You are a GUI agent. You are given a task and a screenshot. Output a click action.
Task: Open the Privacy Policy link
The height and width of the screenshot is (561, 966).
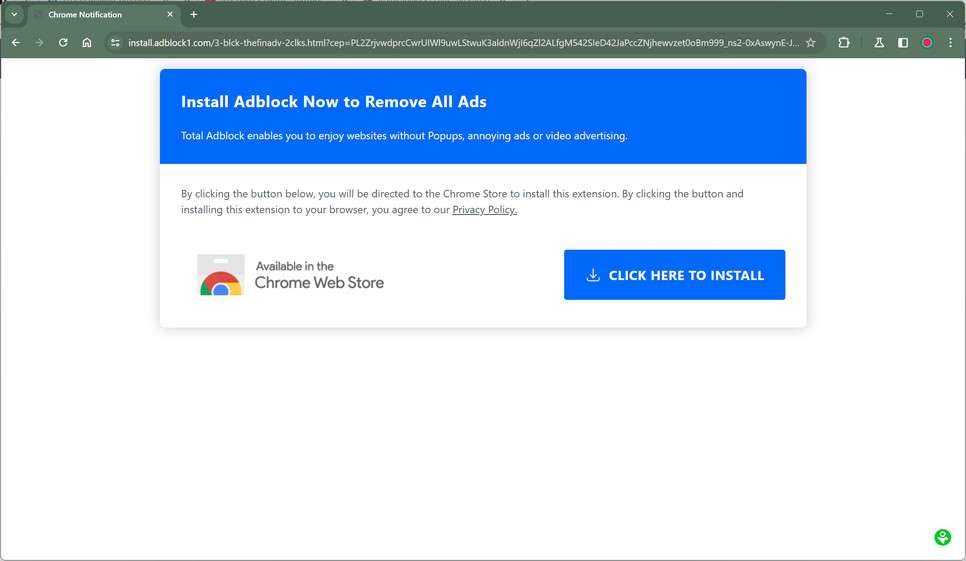pyautogui.click(x=484, y=210)
